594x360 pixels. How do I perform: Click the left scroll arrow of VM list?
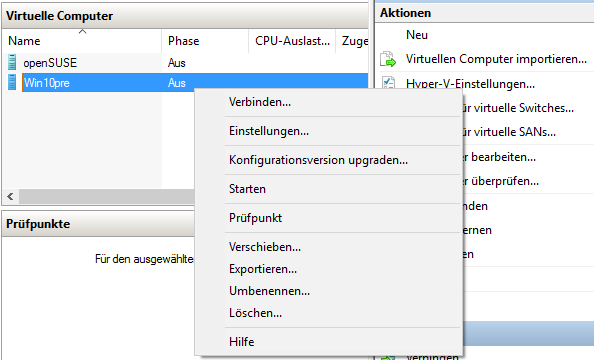click(x=11, y=196)
